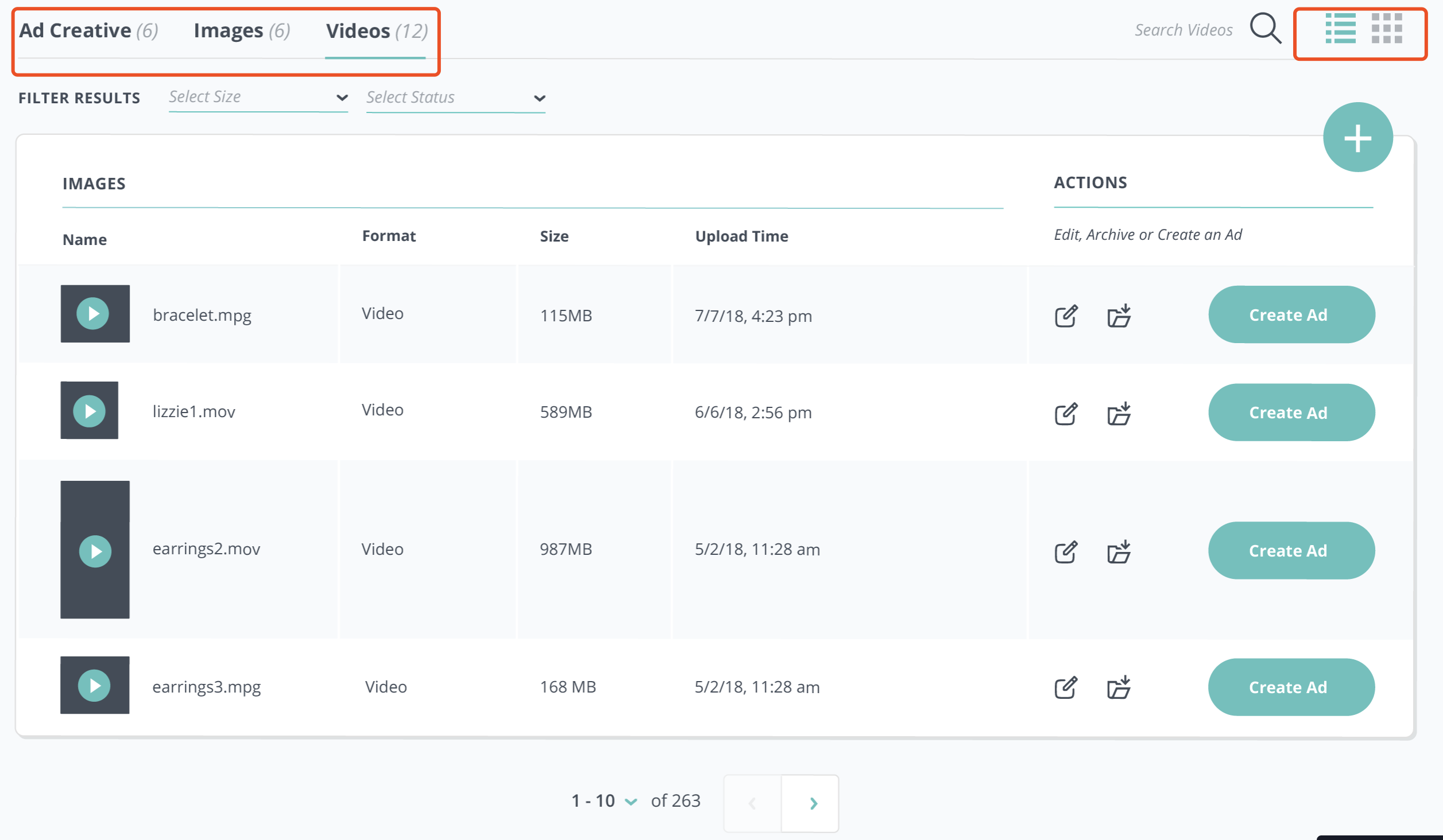Open the Select Size filter dropdown
The image size is (1443, 840).
tap(258, 98)
